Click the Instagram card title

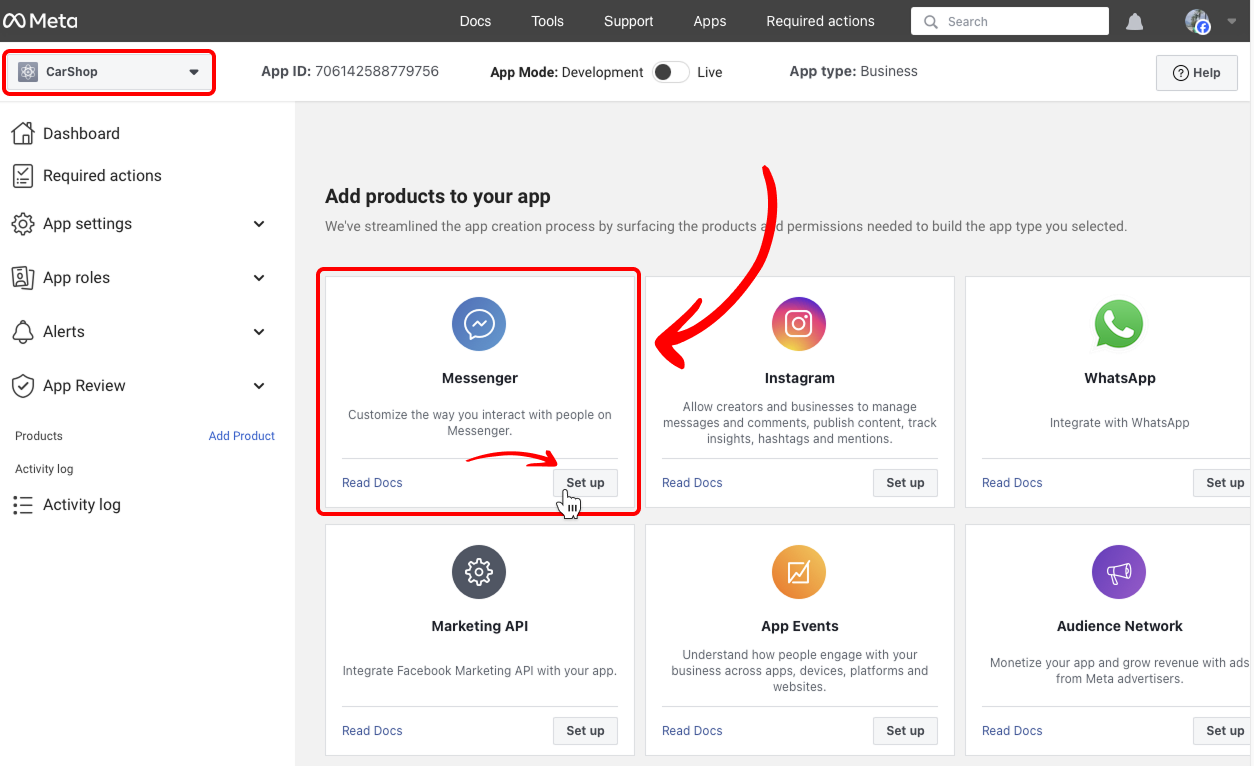[x=800, y=378]
